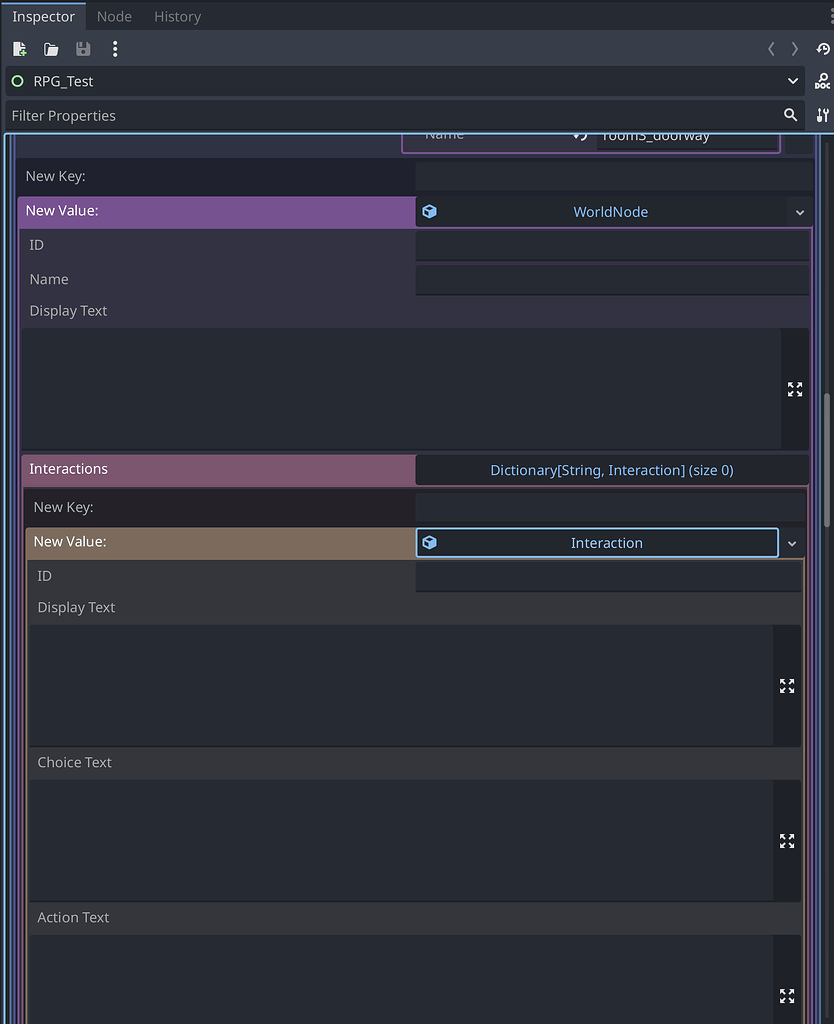Viewport: 834px width, 1024px height.
Task: Click the Interaction resource cube icon
Action: pyautogui.click(x=430, y=542)
